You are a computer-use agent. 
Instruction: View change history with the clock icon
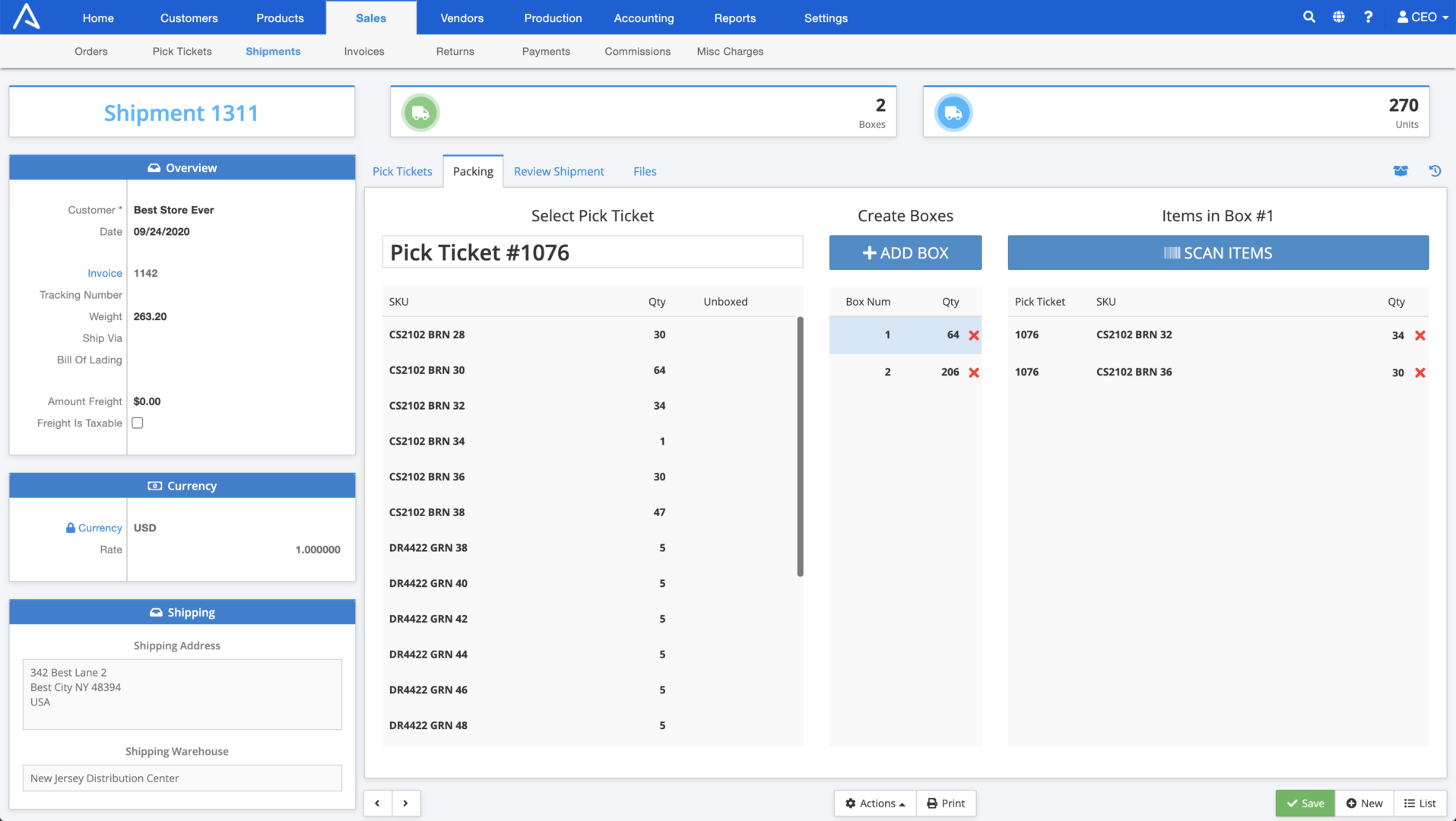point(1435,171)
